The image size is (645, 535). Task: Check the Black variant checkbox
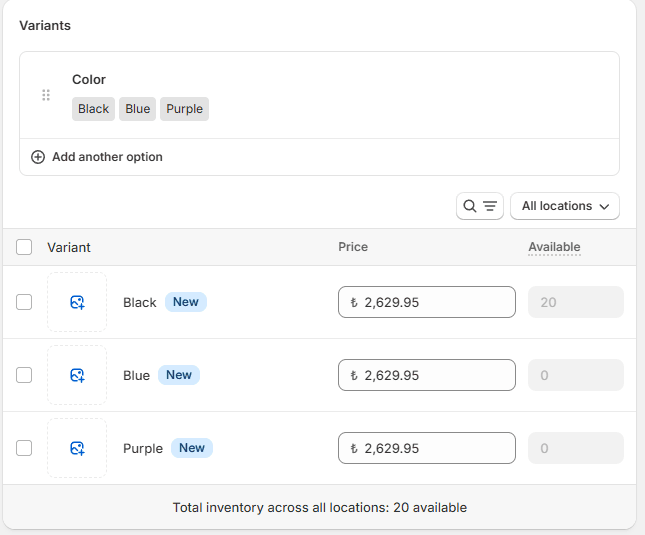[x=24, y=302]
